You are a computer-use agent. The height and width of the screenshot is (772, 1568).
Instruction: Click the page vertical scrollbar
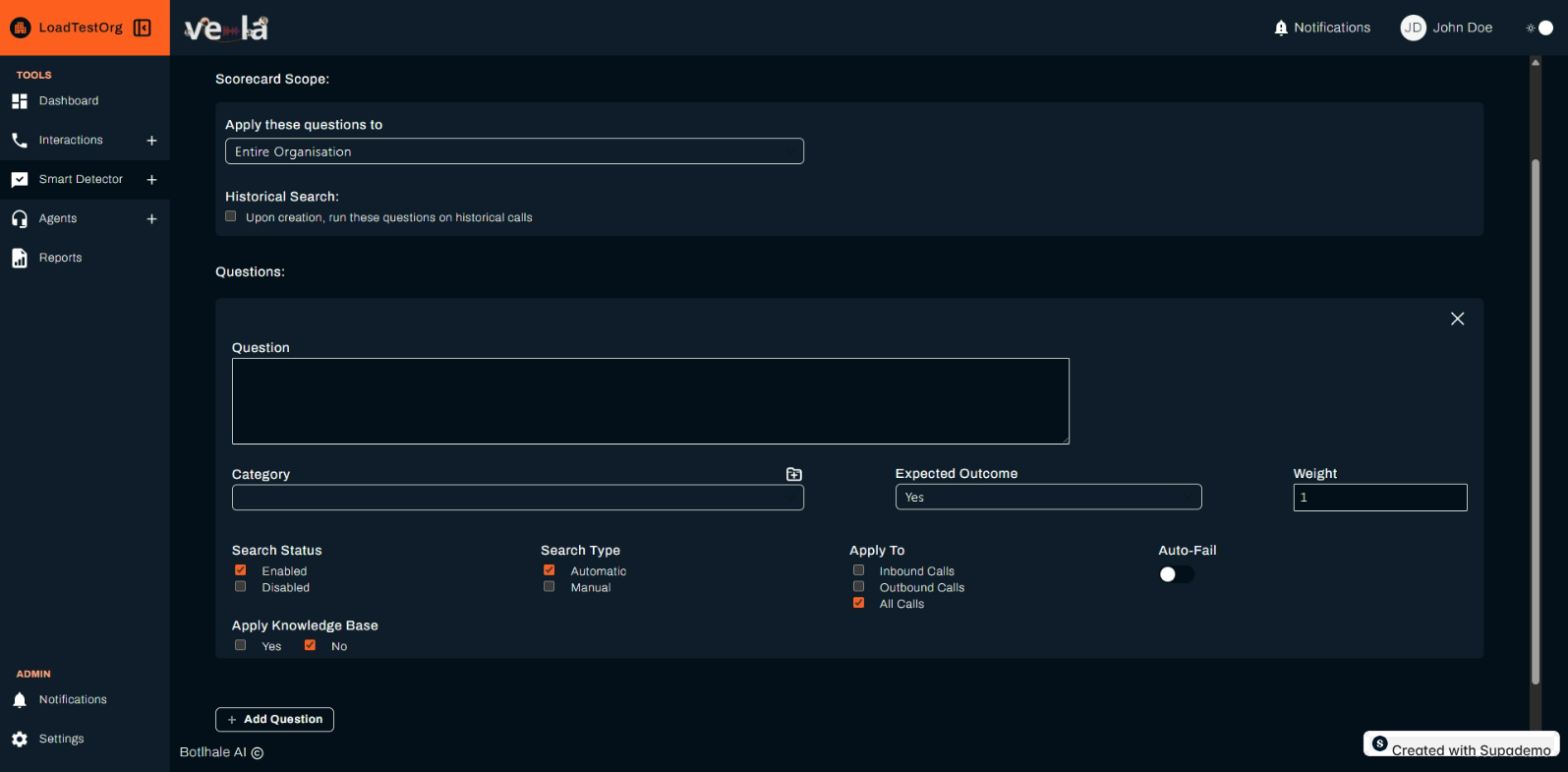(1536, 421)
